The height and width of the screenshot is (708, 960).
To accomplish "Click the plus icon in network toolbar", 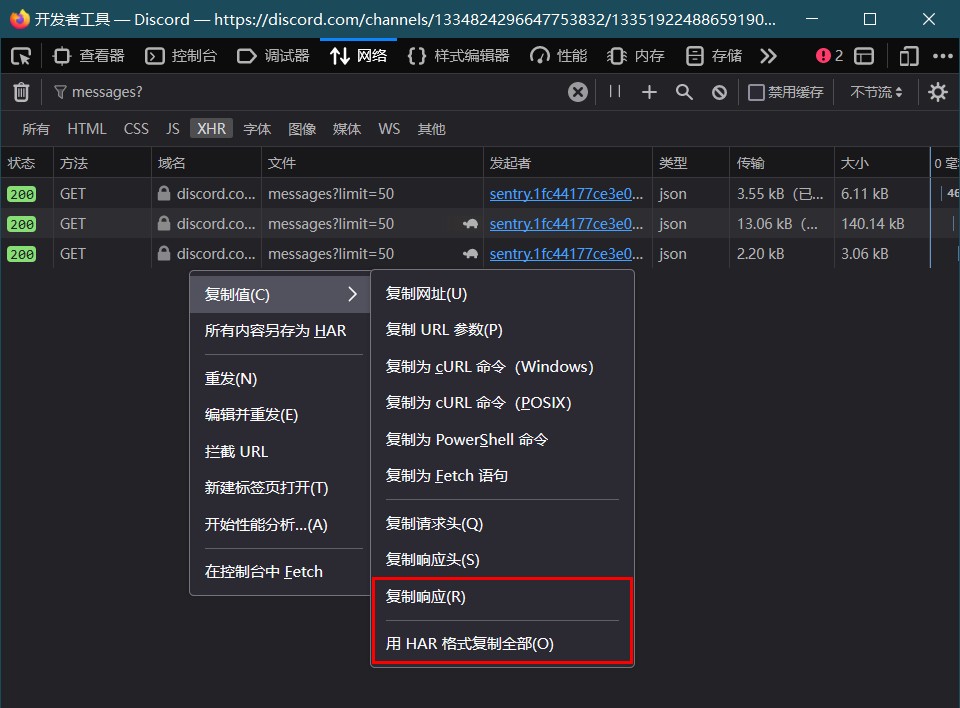I will tap(649, 92).
